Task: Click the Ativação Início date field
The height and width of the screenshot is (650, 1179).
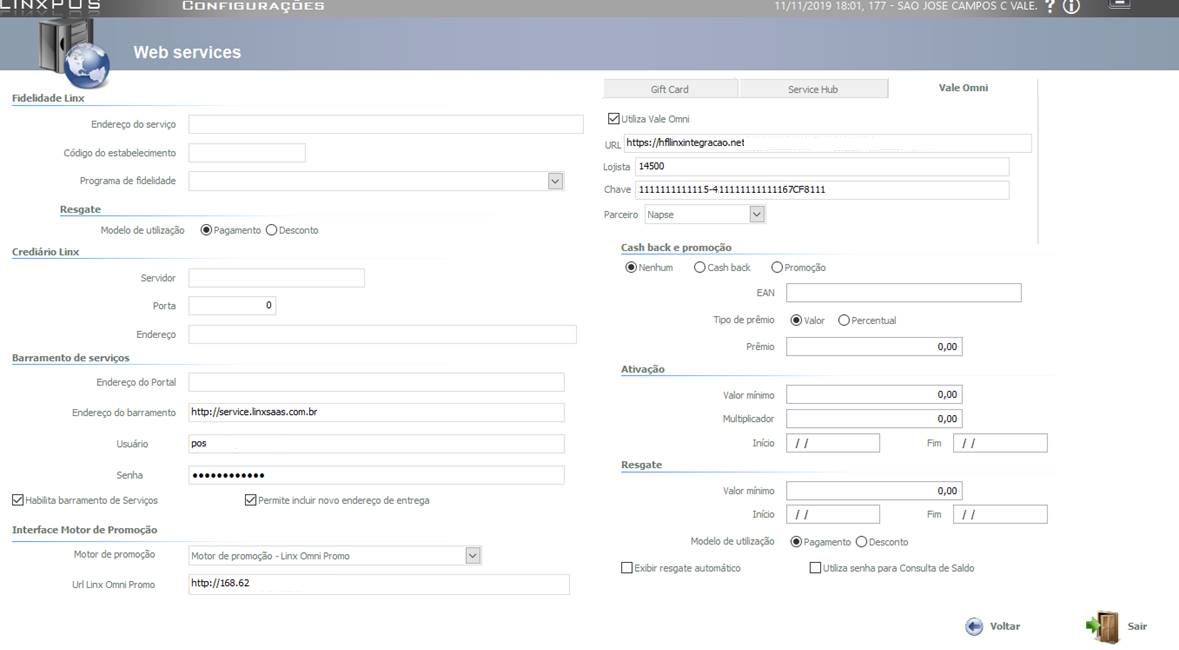Action: (x=833, y=443)
